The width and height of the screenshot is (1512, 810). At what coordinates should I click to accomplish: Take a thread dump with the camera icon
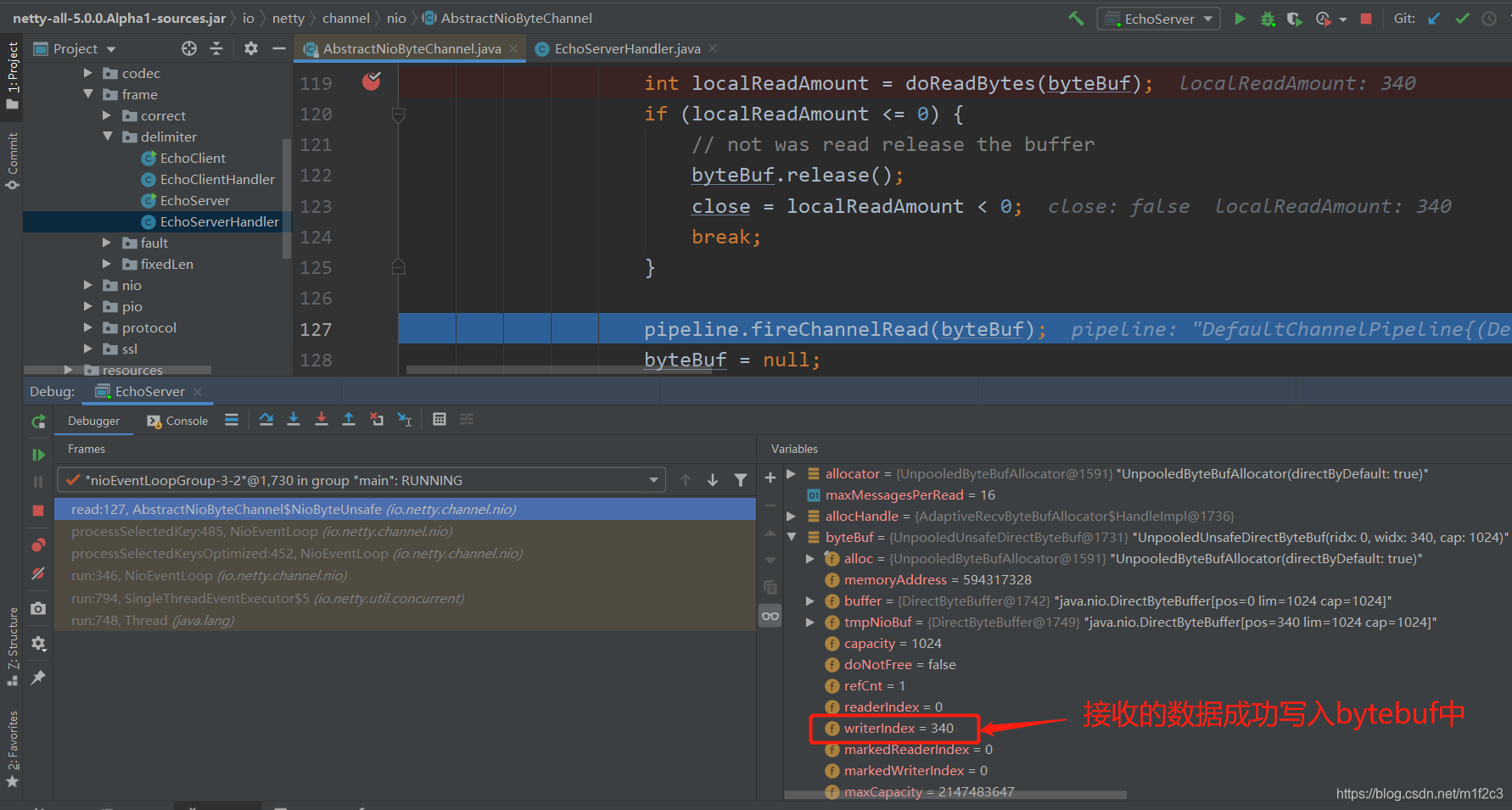[x=38, y=608]
